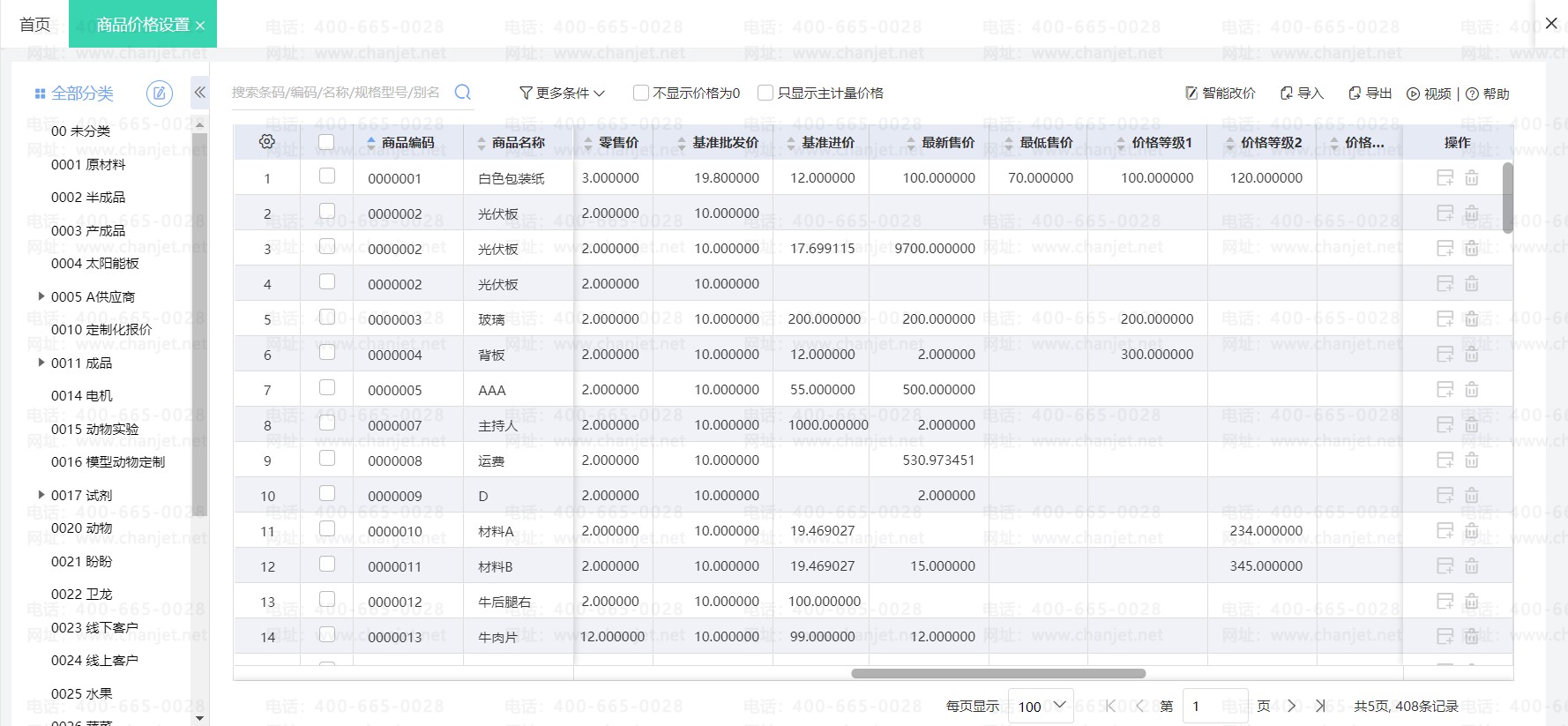This screenshot has width=1568, height=726.
Task: Click edit icon for row AAA
Action: 1445,389
